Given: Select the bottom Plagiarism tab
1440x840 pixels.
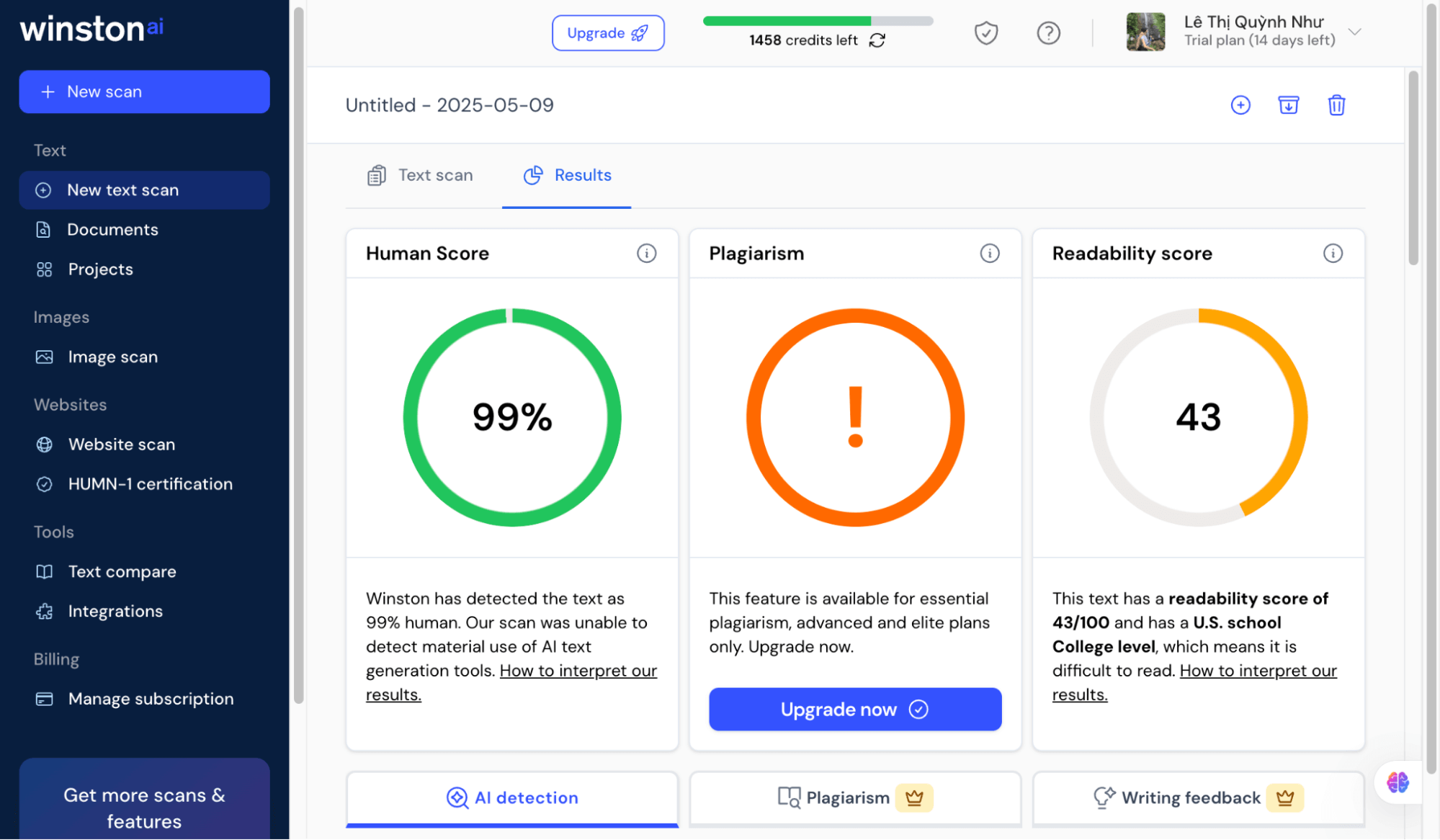Looking at the screenshot, I should pyautogui.click(x=855, y=798).
